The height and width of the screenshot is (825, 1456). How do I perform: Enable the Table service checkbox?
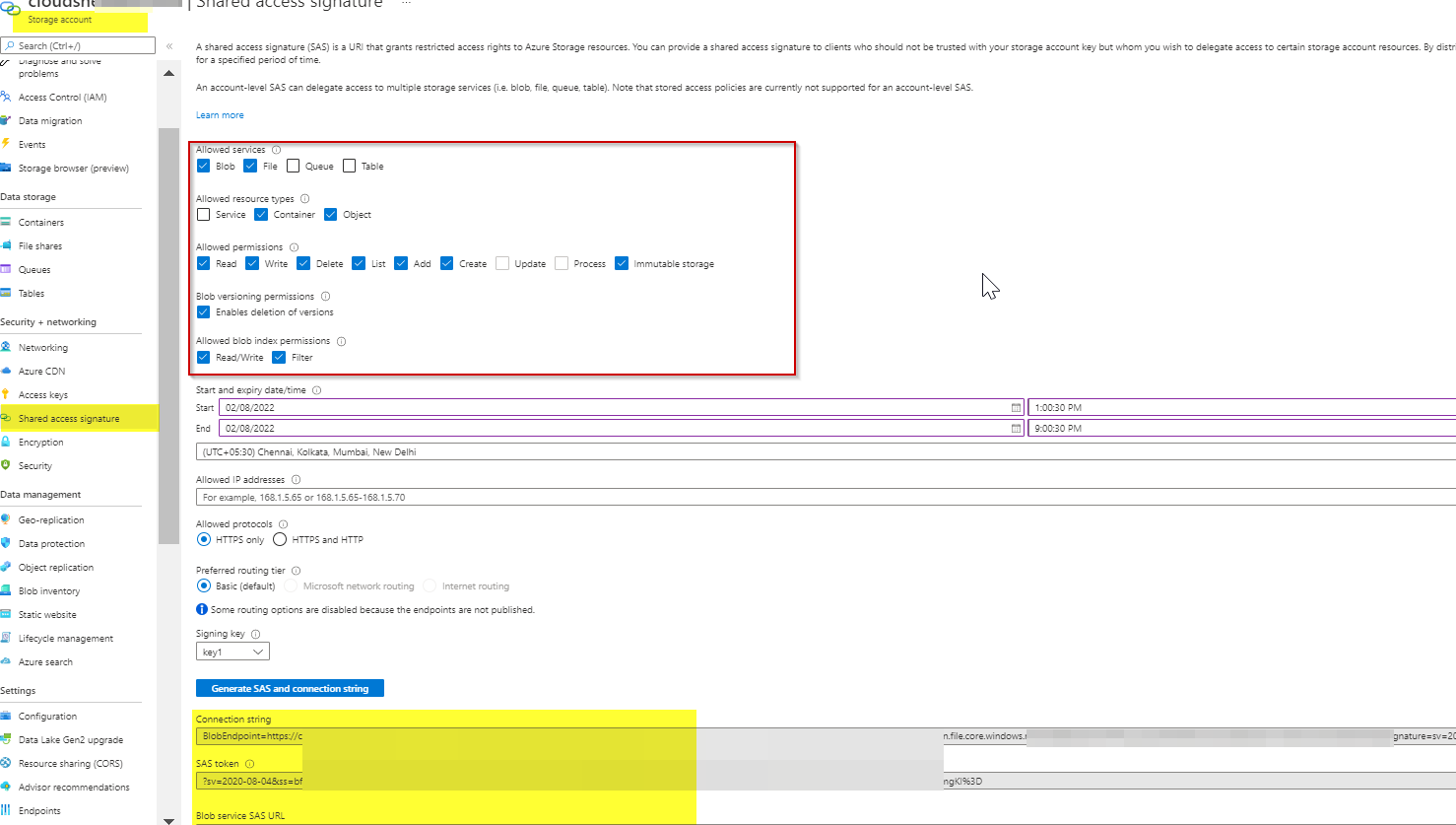(349, 166)
